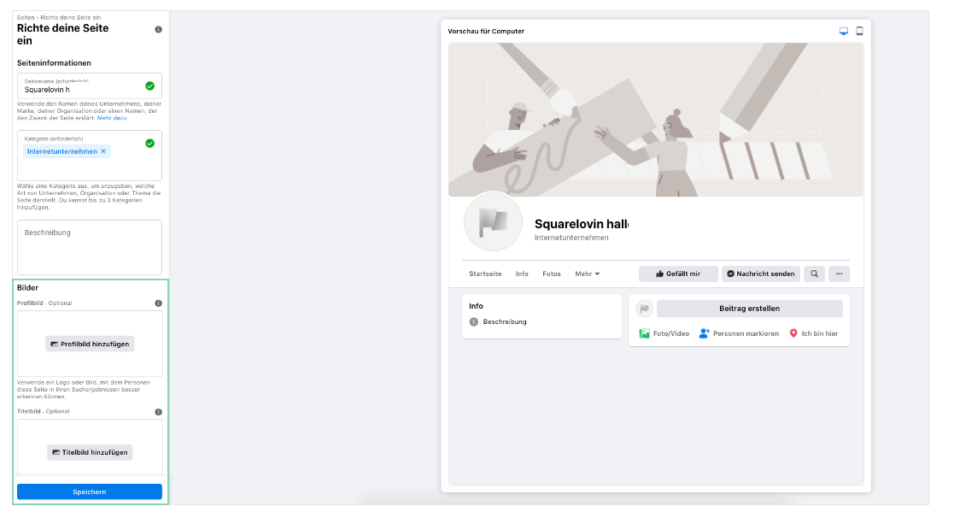Click the info icon beside Beschreibung

[x=474, y=322]
